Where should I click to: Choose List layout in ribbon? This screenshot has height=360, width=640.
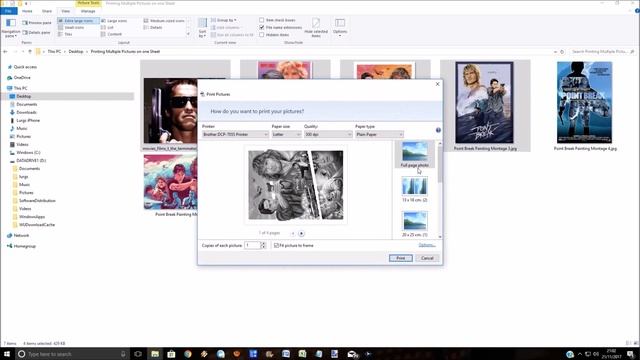click(107, 27)
